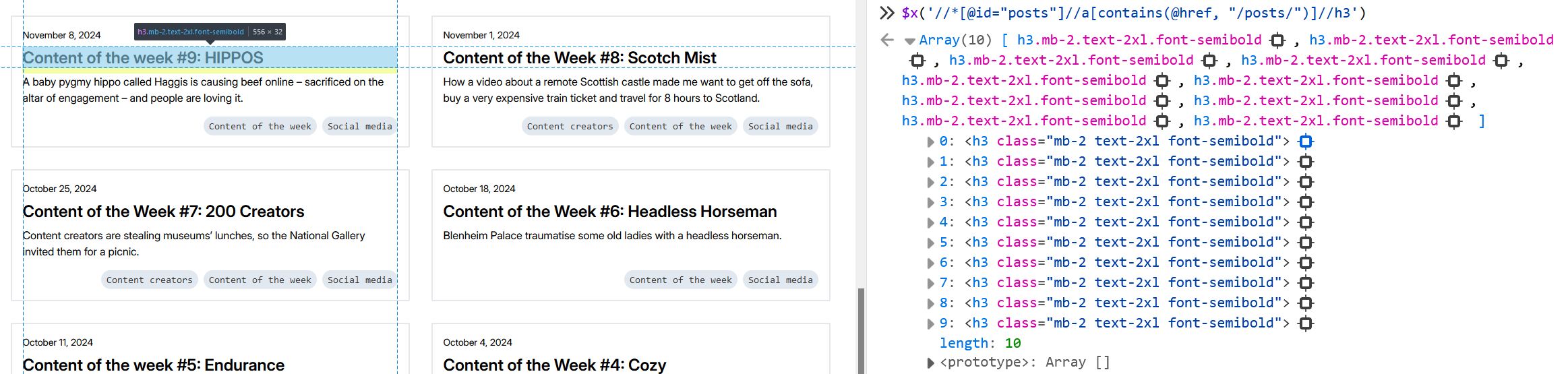Open Content of the Week #8: Scotch Mist

(x=579, y=58)
